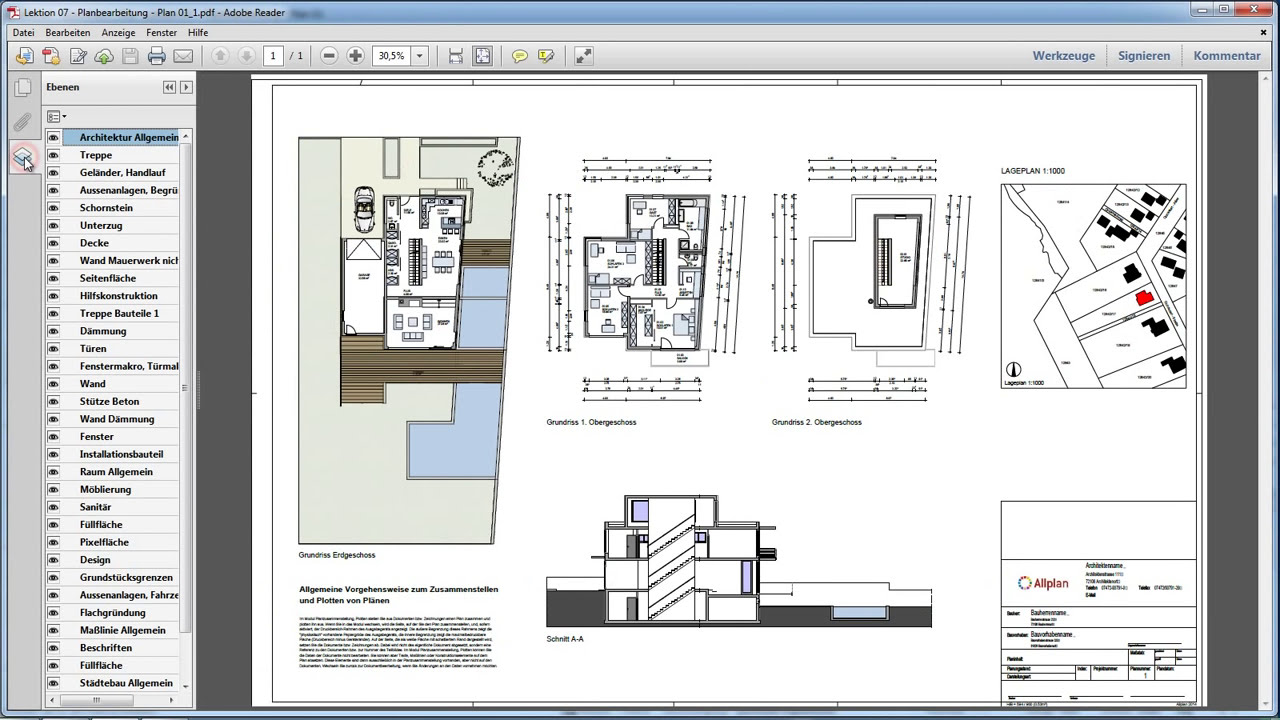Select fit width scrolling mode icon
This screenshot has height=720, width=1280.
(x=456, y=56)
